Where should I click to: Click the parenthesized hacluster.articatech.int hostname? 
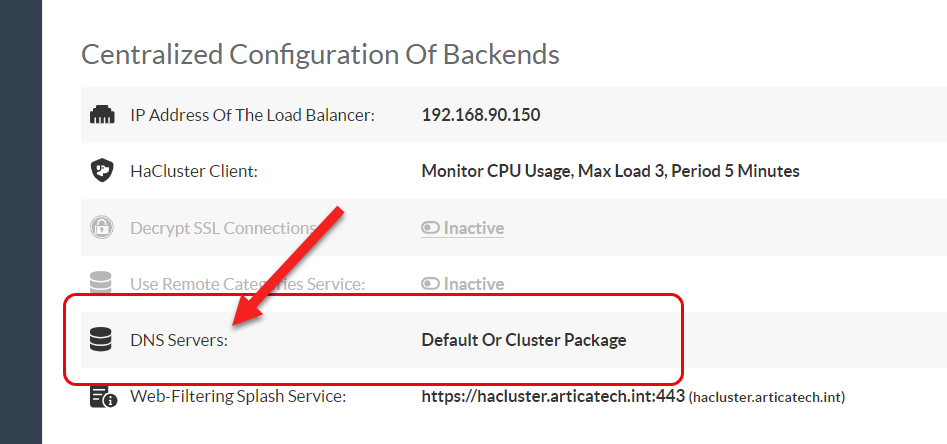[x=767, y=398]
